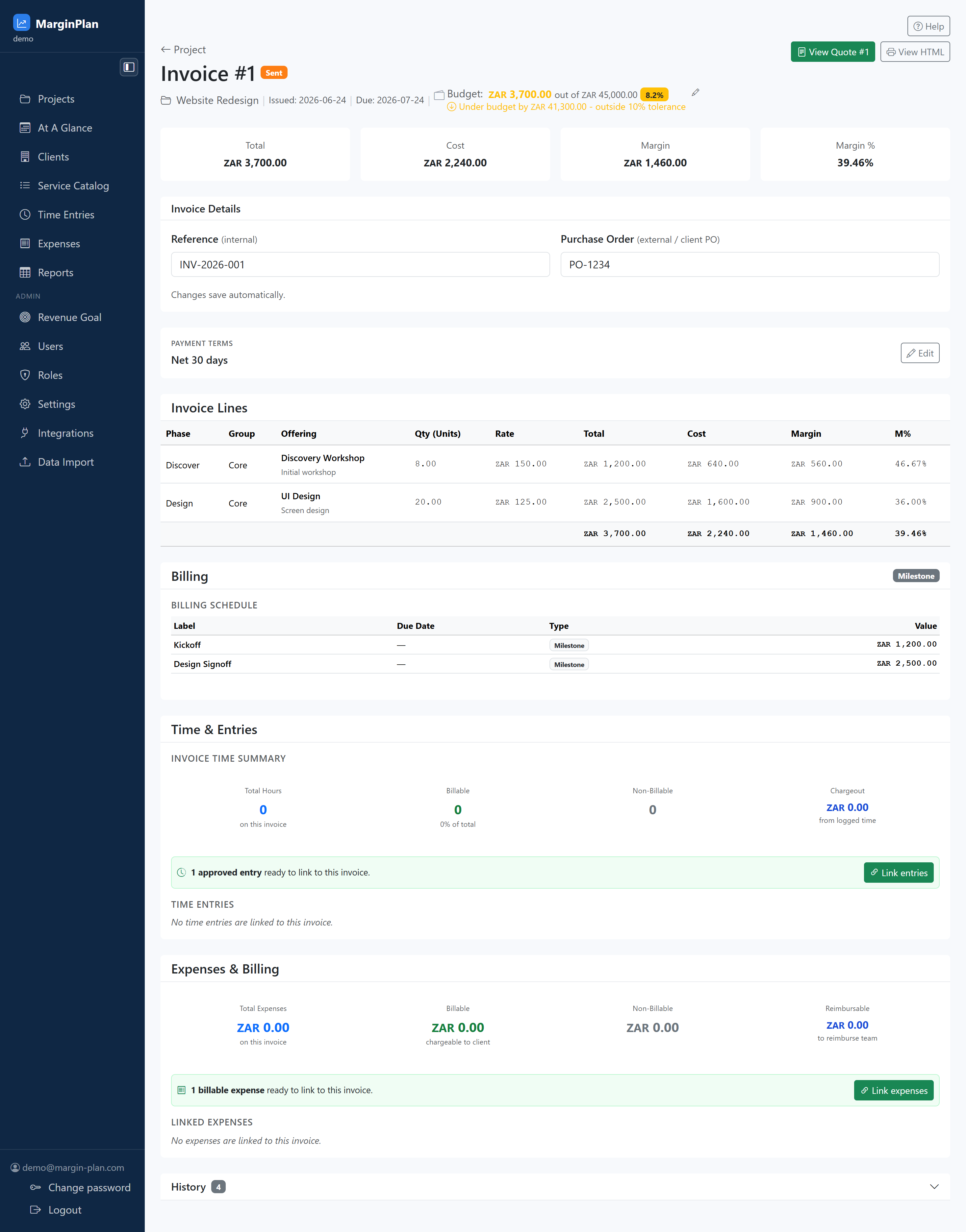
Task: Click the Sent status badge
Action: click(x=274, y=73)
